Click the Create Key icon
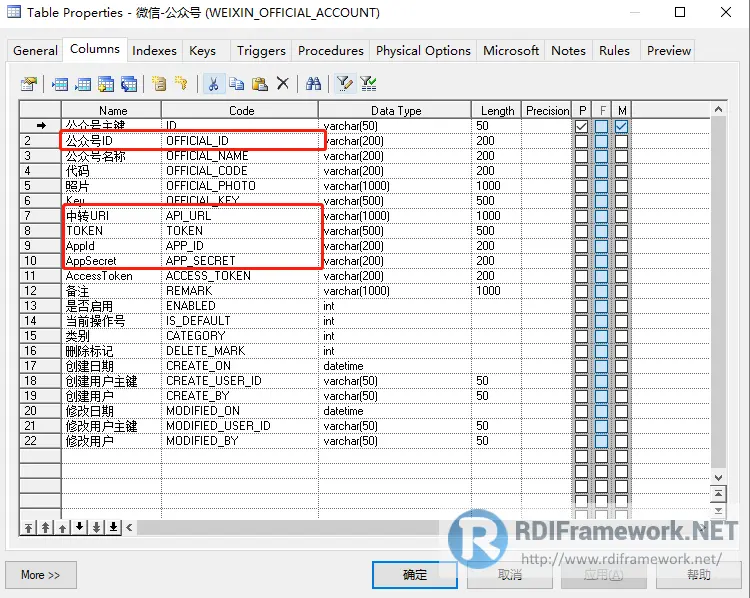The width and height of the screenshot is (750, 598). (181, 84)
